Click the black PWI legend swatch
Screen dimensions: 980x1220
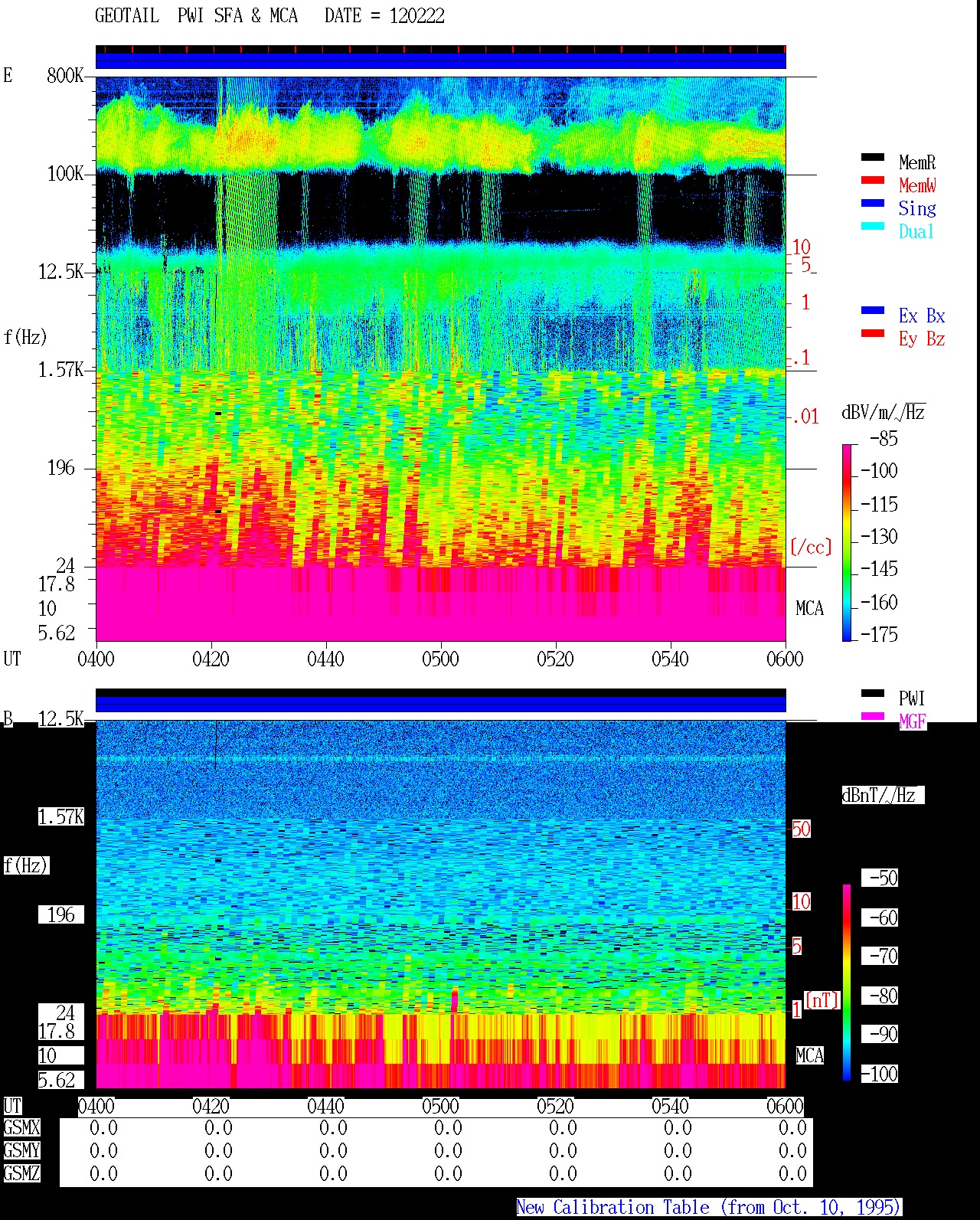pyautogui.click(x=872, y=694)
